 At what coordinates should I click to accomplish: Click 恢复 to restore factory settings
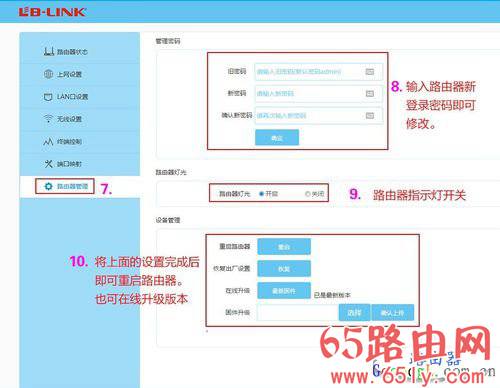(284, 269)
